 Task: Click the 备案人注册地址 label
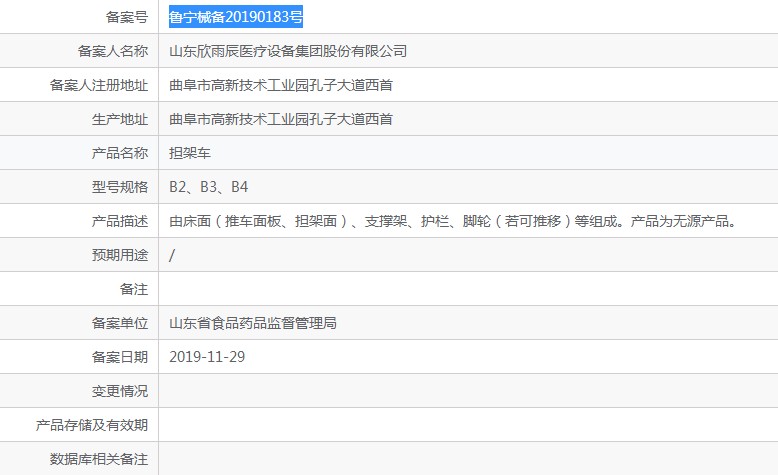(99, 85)
